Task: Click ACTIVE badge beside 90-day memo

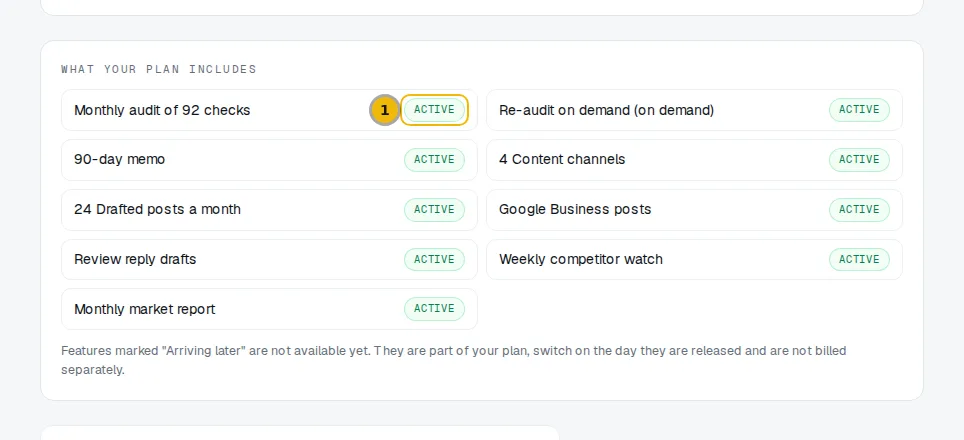Action: pos(434,160)
